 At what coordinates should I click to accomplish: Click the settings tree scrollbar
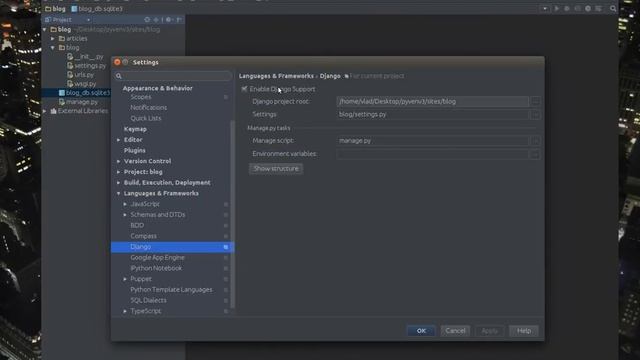[233, 214]
